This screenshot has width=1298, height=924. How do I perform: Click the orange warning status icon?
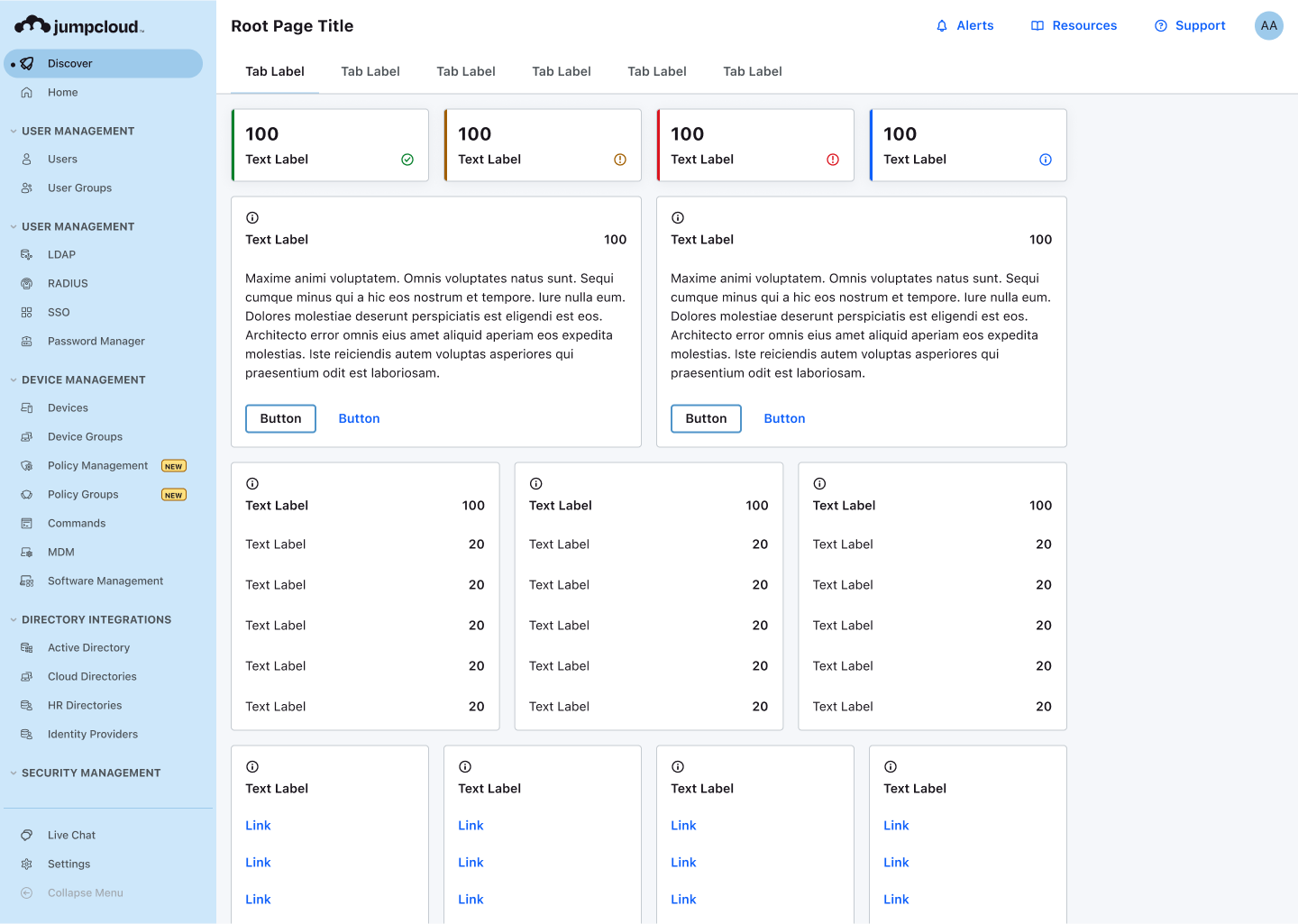pyautogui.click(x=620, y=160)
